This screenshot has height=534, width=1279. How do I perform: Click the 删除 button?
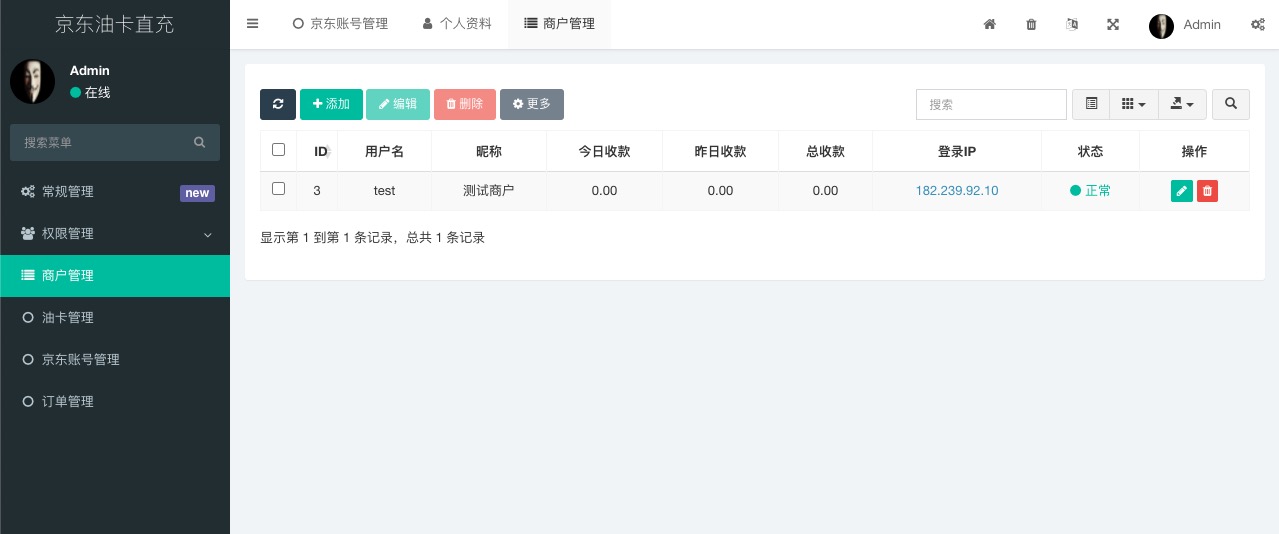click(x=465, y=104)
